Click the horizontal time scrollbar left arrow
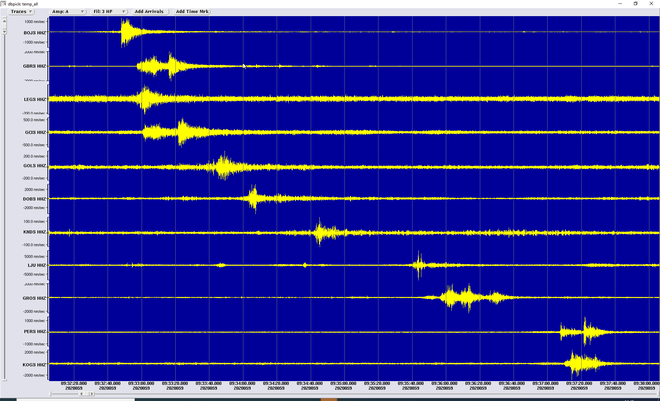The height and width of the screenshot is (401, 660). coord(81,394)
